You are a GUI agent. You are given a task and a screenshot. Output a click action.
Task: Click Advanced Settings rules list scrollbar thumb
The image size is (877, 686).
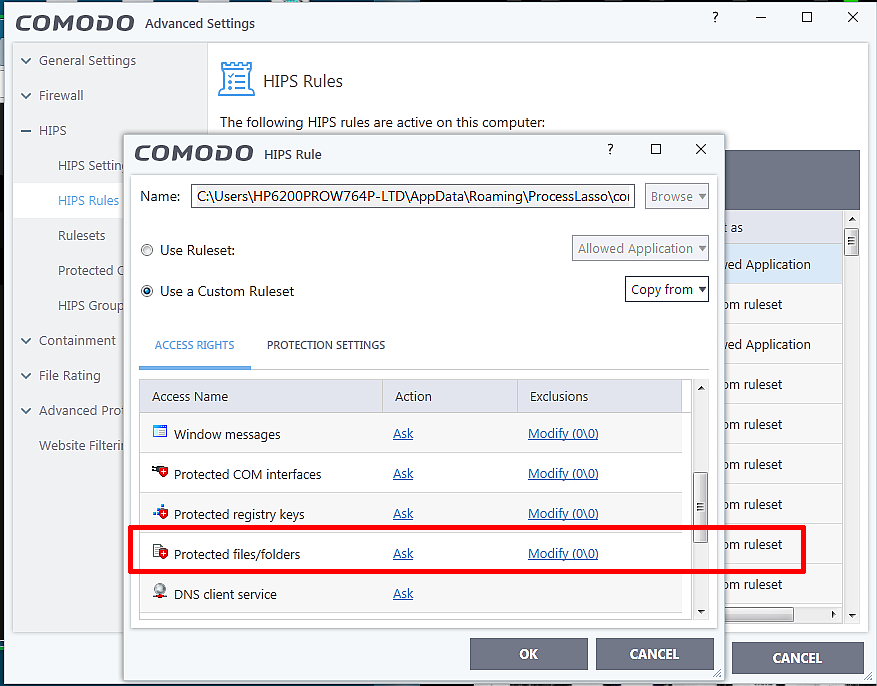tap(851, 242)
